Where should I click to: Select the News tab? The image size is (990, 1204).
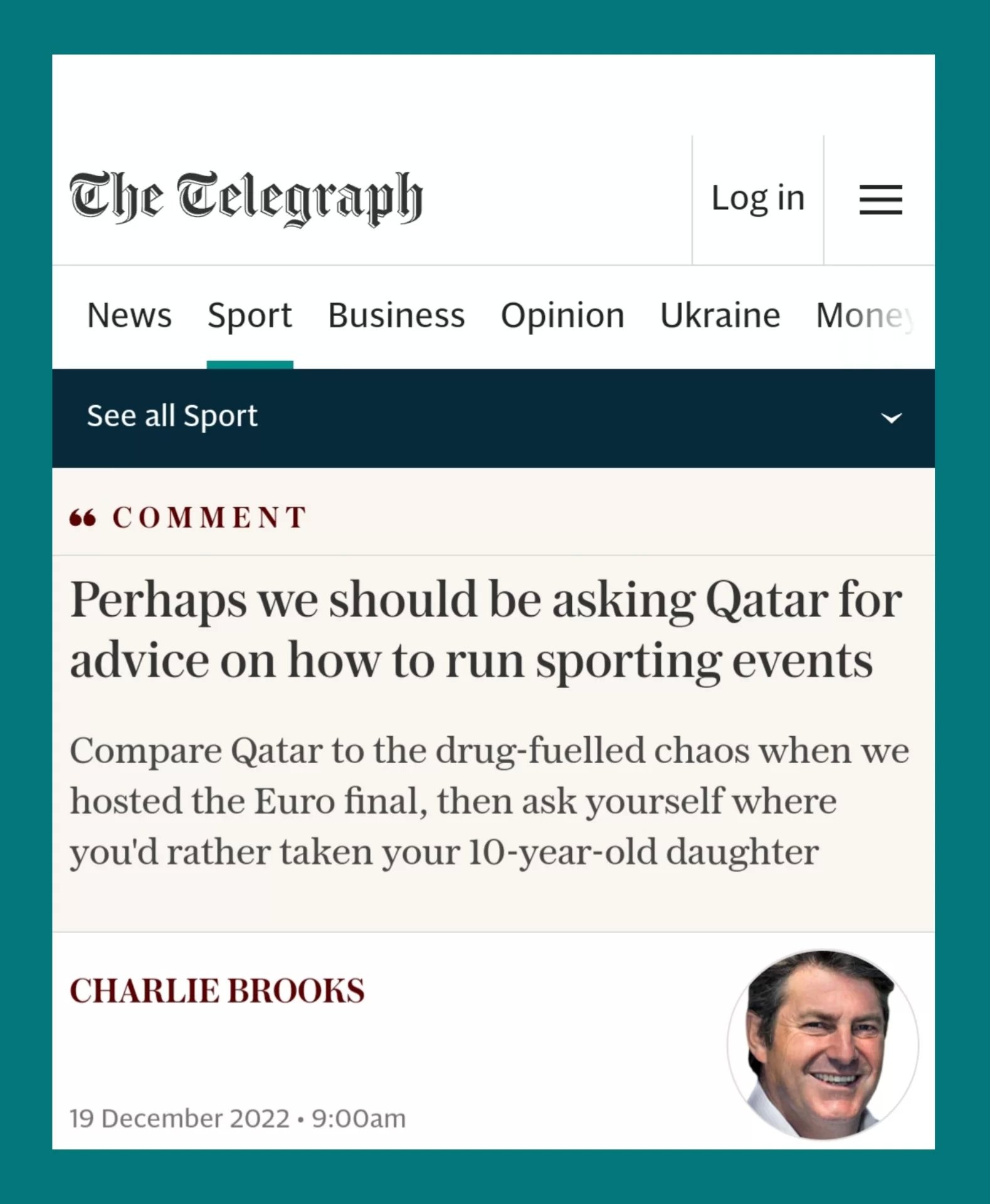click(x=129, y=315)
